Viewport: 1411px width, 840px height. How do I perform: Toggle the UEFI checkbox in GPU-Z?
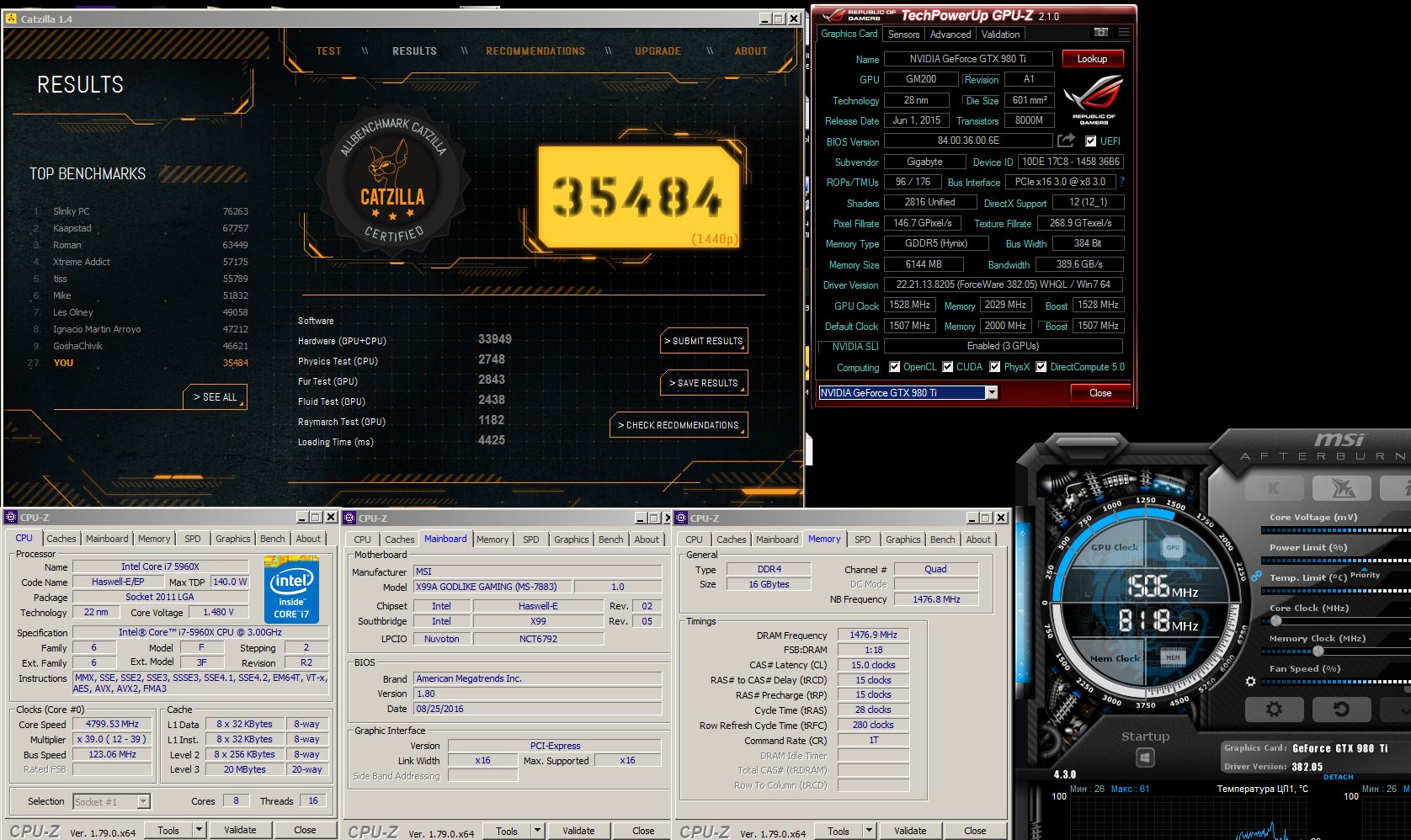(1090, 141)
